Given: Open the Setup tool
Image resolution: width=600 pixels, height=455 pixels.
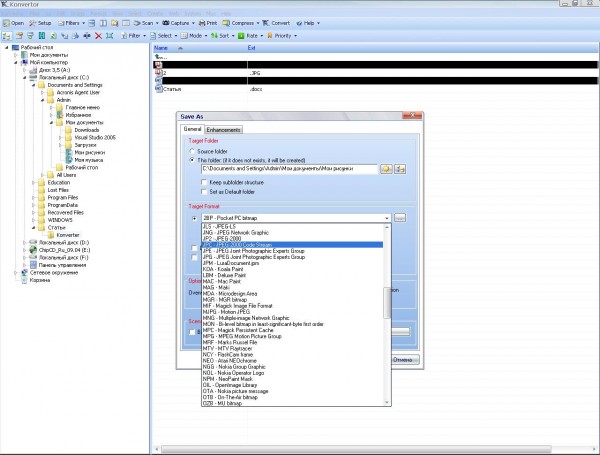Looking at the screenshot, I should [40, 23].
